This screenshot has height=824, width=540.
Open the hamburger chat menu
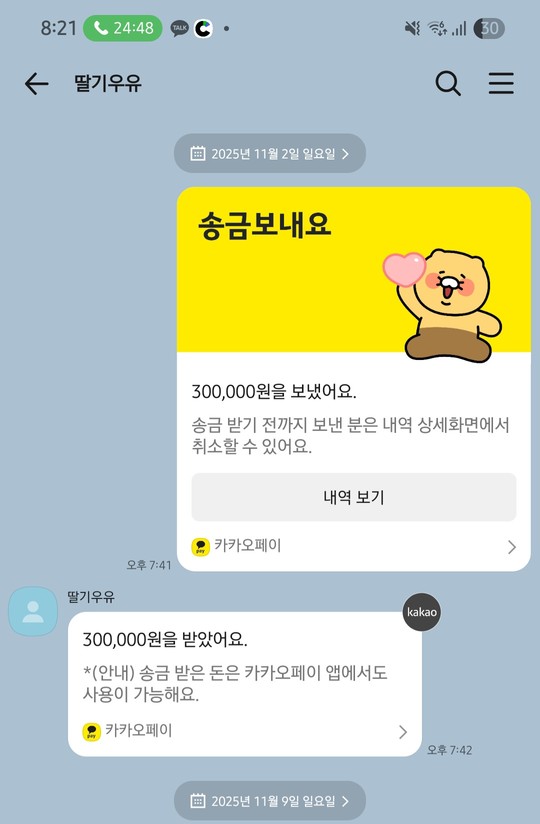[501, 84]
